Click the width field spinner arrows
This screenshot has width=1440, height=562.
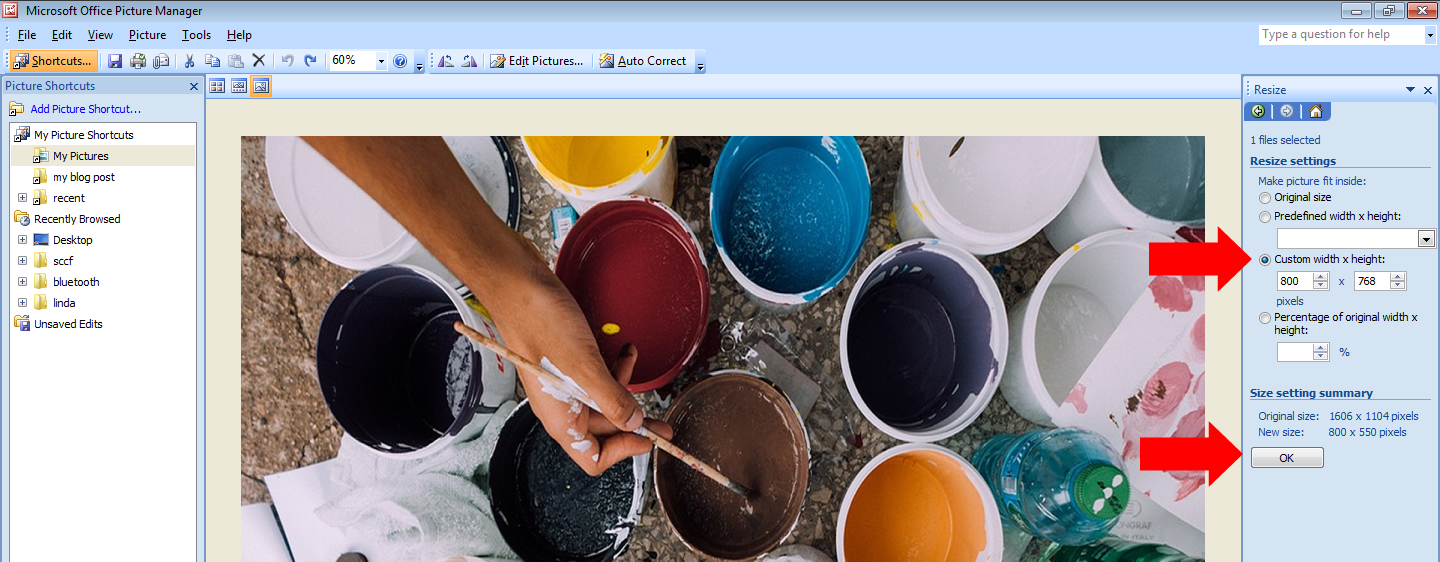point(1321,282)
